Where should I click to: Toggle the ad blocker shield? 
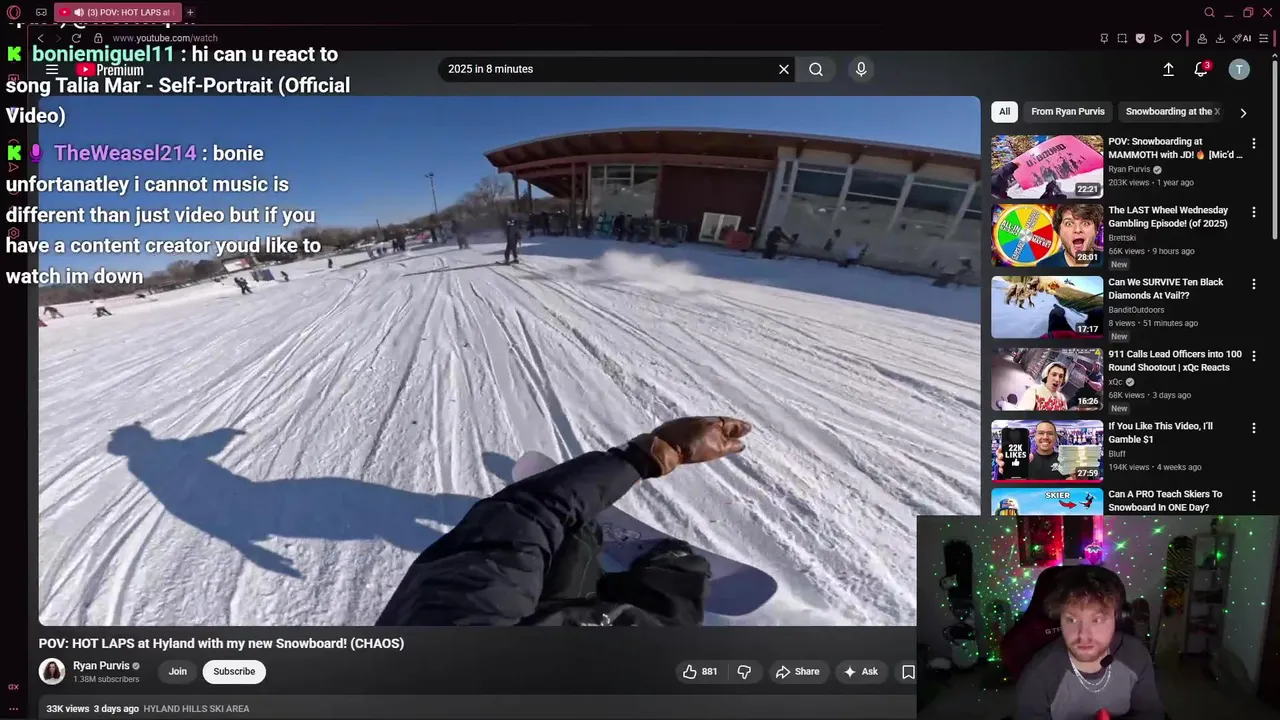pyautogui.click(x=1140, y=38)
